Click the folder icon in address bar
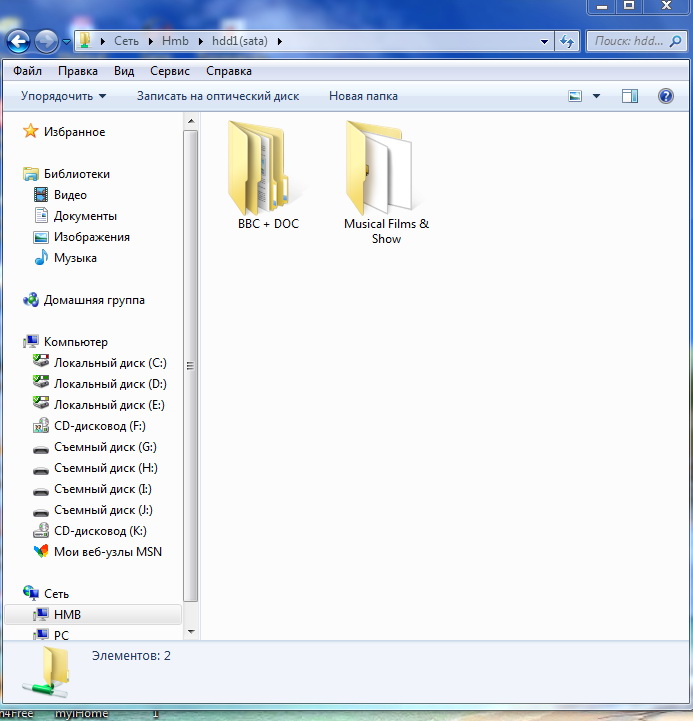Viewport: 693px width, 721px height. point(85,41)
